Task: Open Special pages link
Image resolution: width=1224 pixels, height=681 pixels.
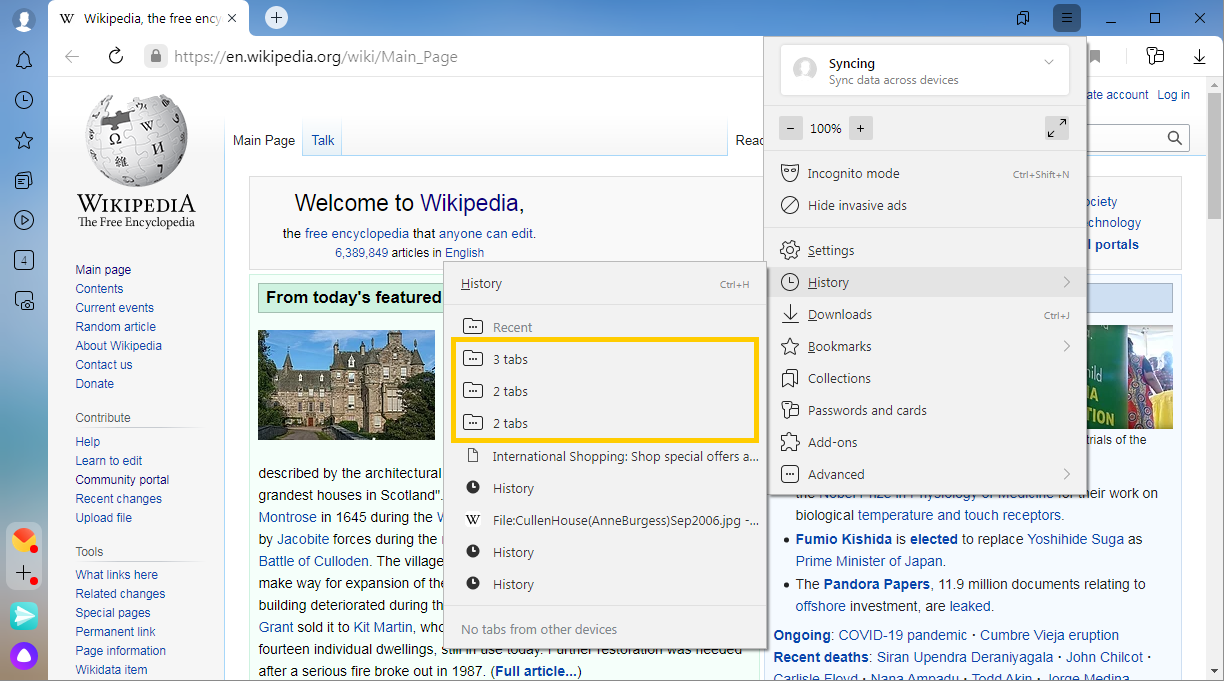Action: [113, 613]
